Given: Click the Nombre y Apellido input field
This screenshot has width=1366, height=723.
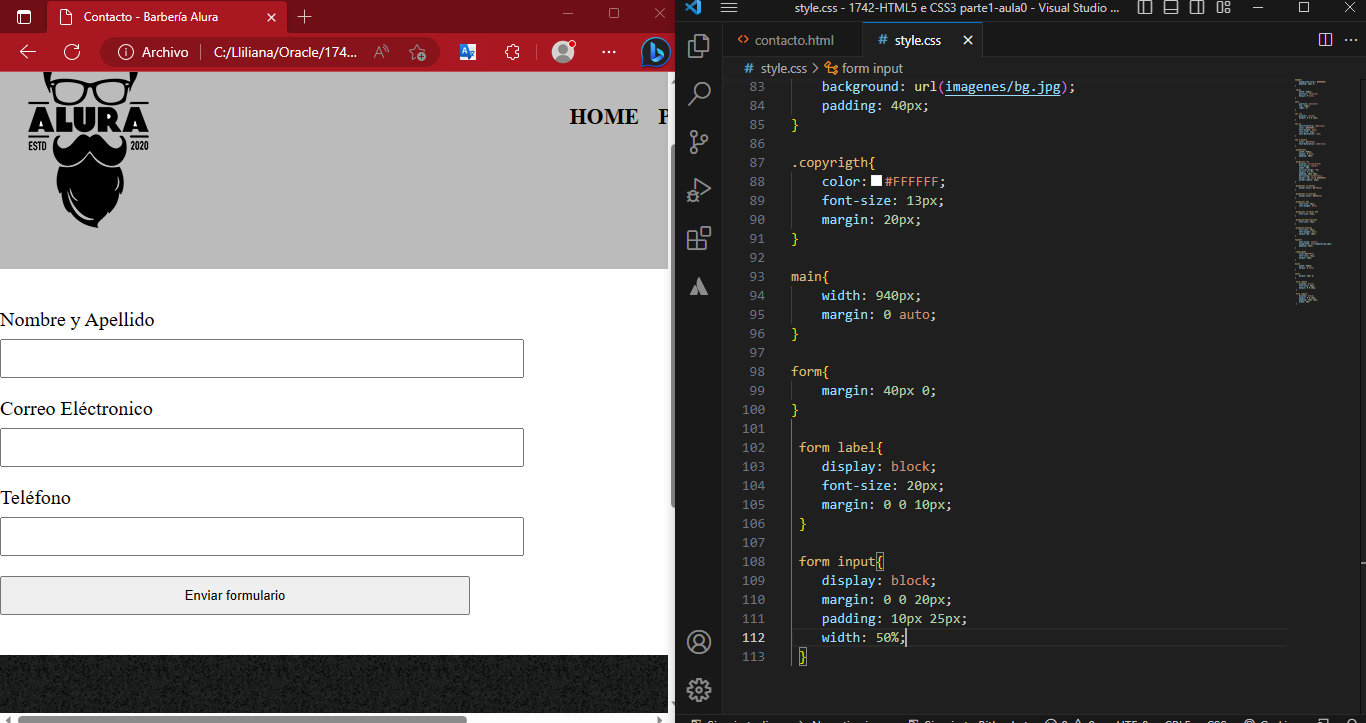Looking at the screenshot, I should 262,358.
